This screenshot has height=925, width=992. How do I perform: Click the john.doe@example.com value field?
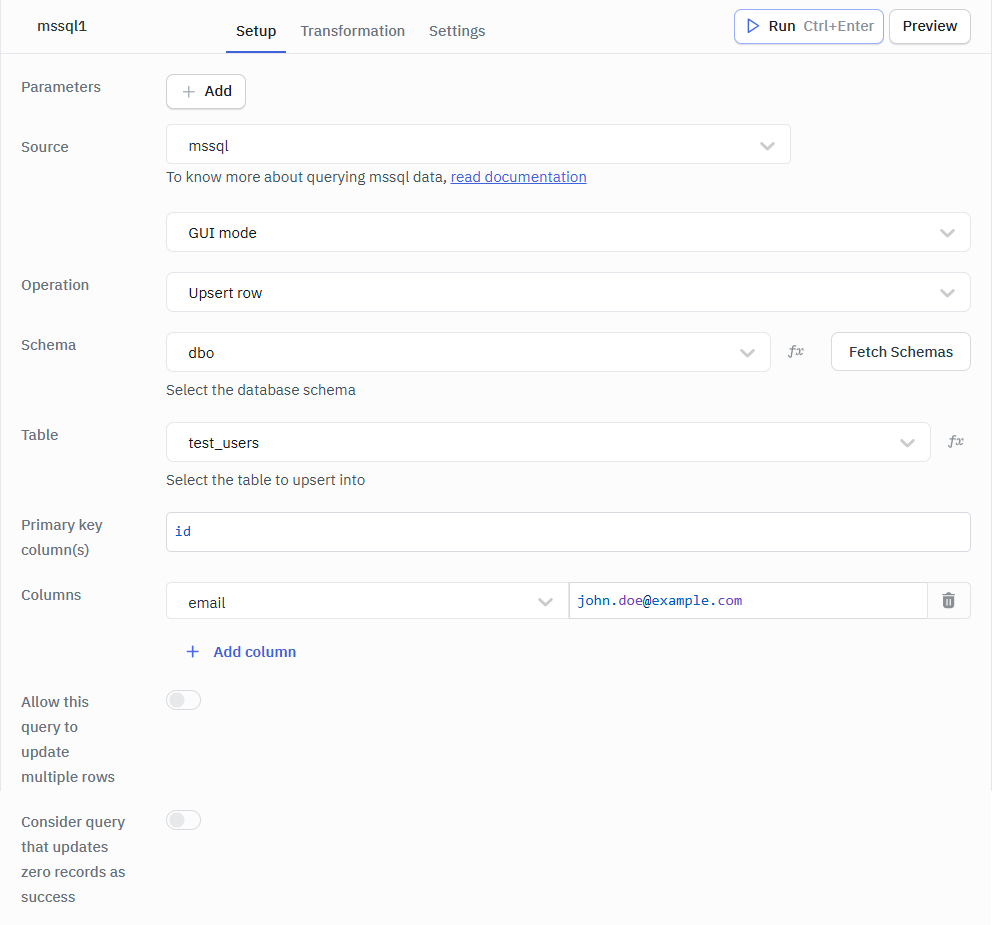point(748,600)
